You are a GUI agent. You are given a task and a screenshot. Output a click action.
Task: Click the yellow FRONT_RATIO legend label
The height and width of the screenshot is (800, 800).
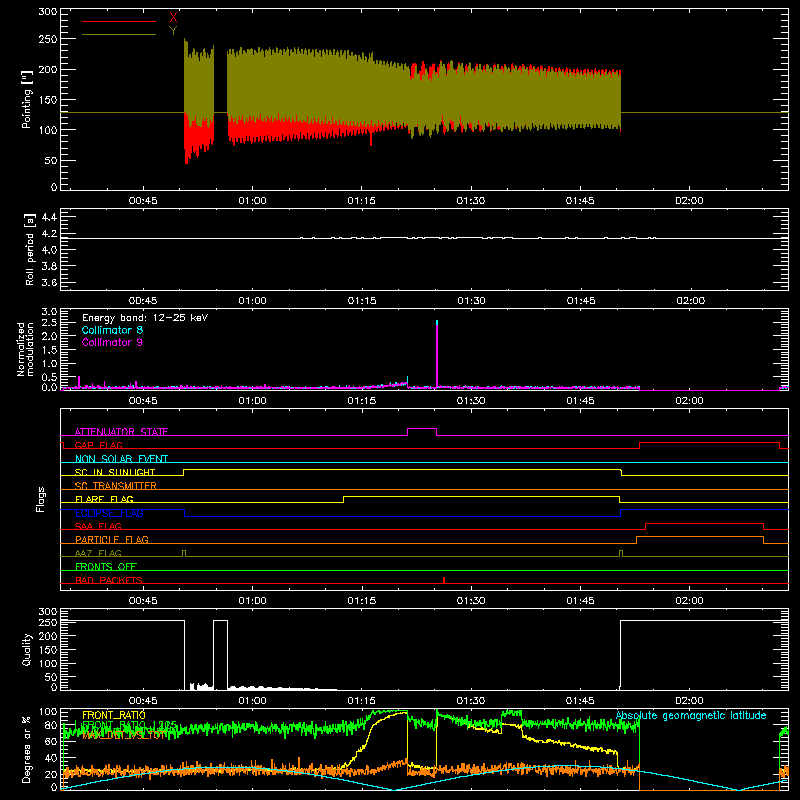(114, 715)
